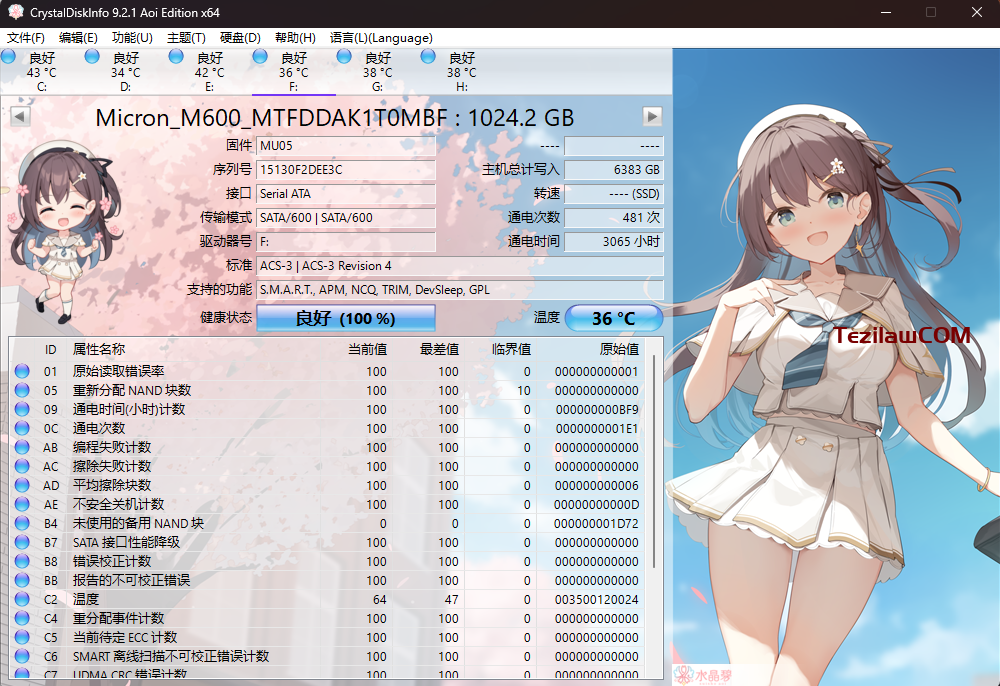Click the CrystalDiskInfo title bar app icon

(x=15, y=12)
